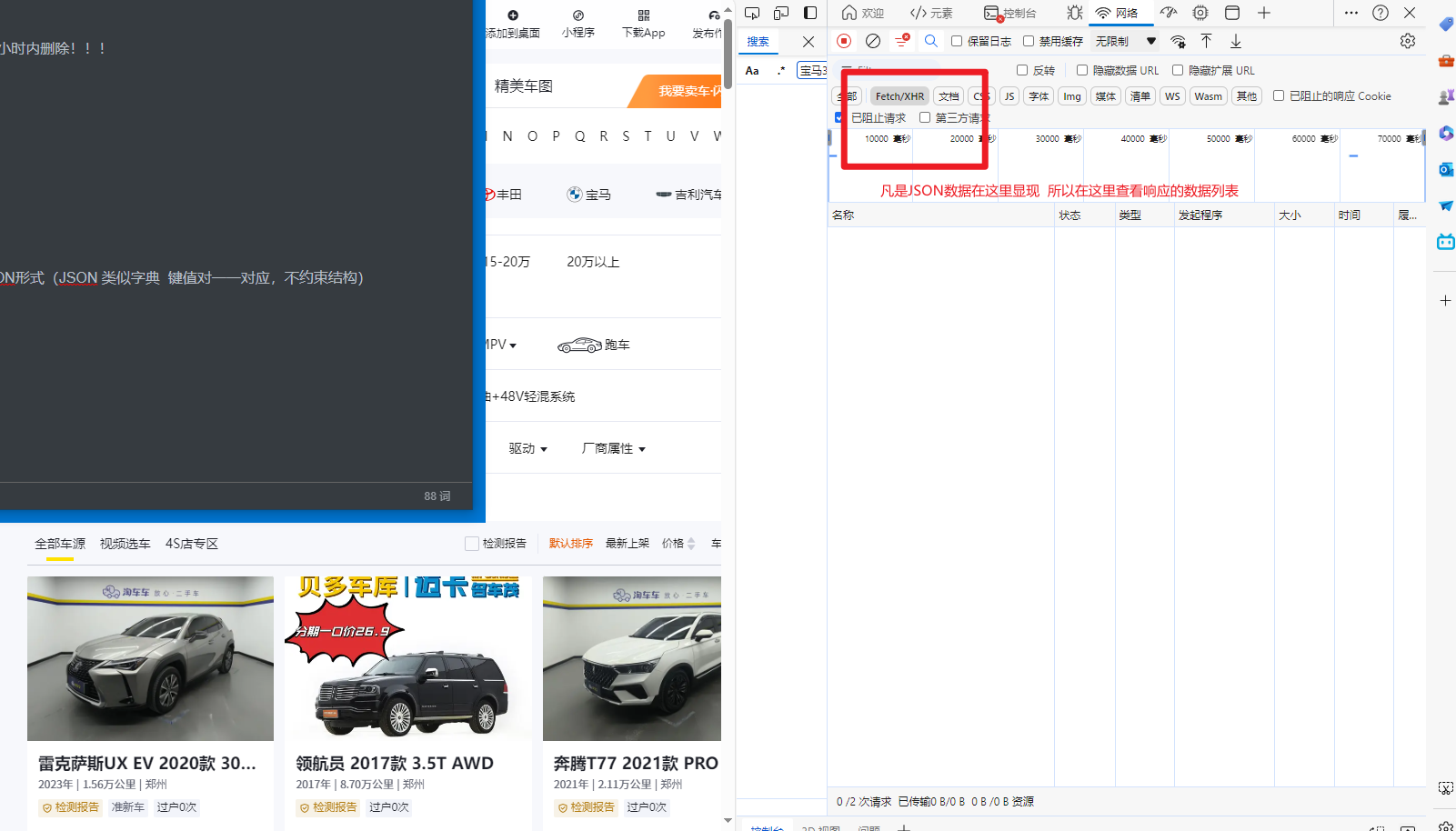Switch to 元素 DevTools tab
1456x831 pixels.
point(932,13)
